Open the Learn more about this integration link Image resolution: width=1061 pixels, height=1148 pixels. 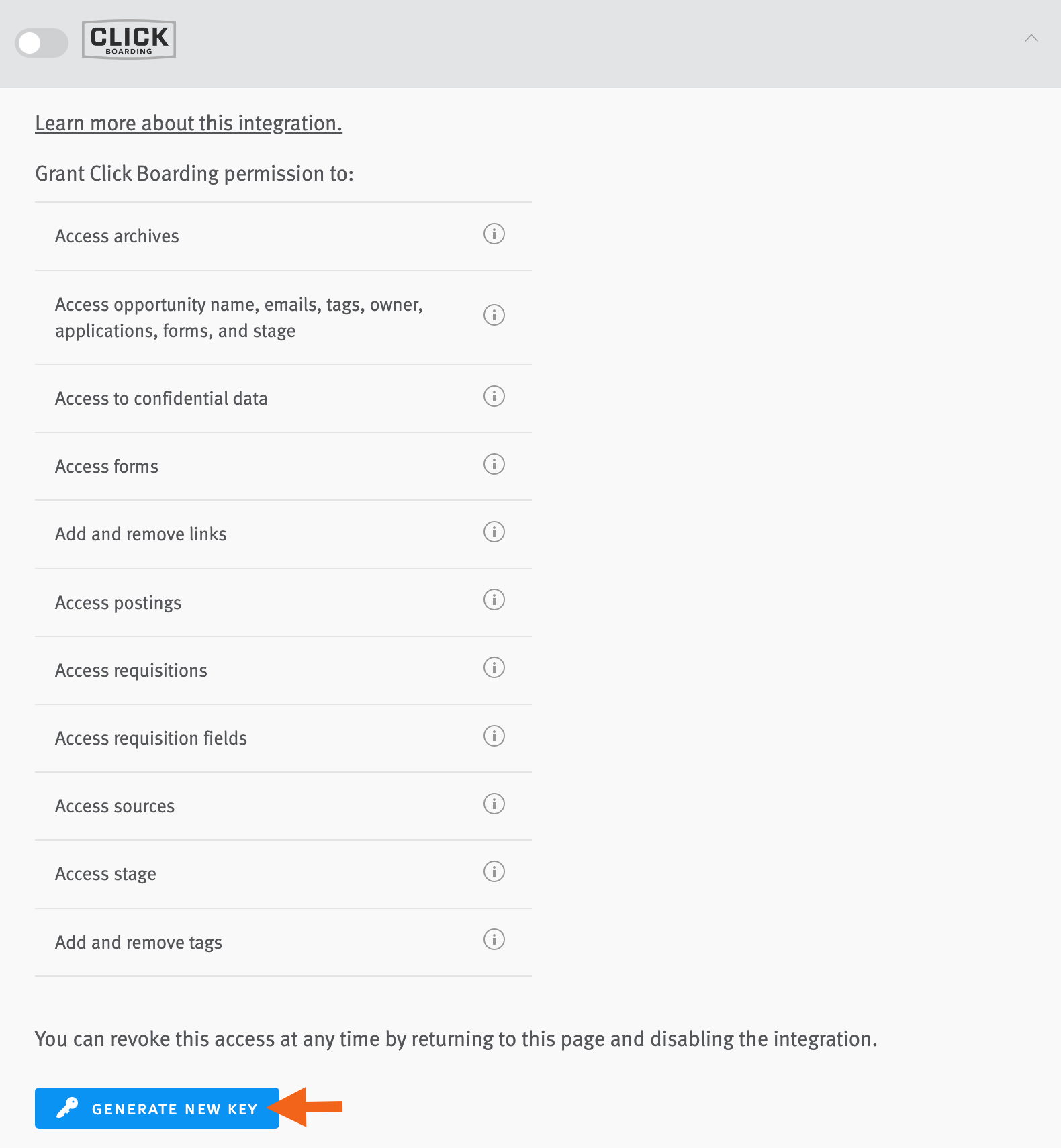coord(188,123)
